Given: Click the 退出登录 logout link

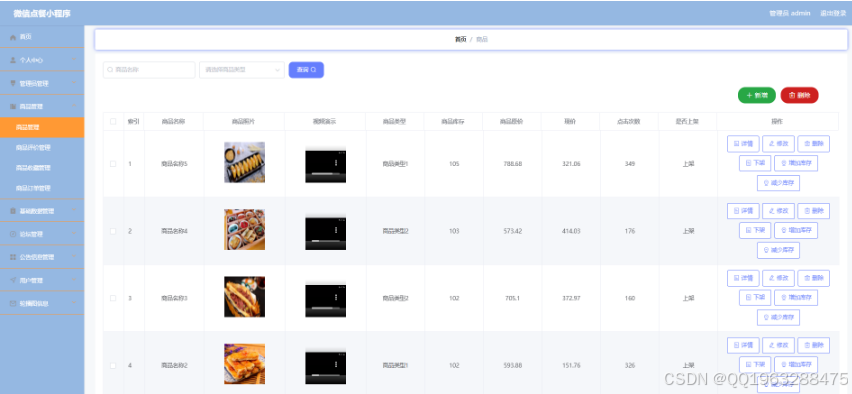Looking at the screenshot, I should coord(833,13).
